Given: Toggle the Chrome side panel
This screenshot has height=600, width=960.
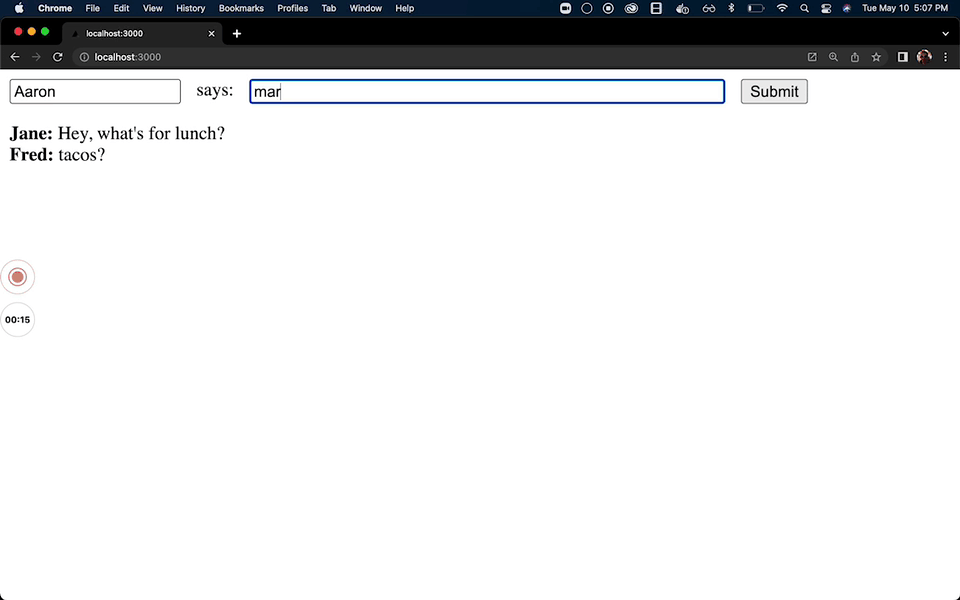Looking at the screenshot, I should click(x=903, y=57).
